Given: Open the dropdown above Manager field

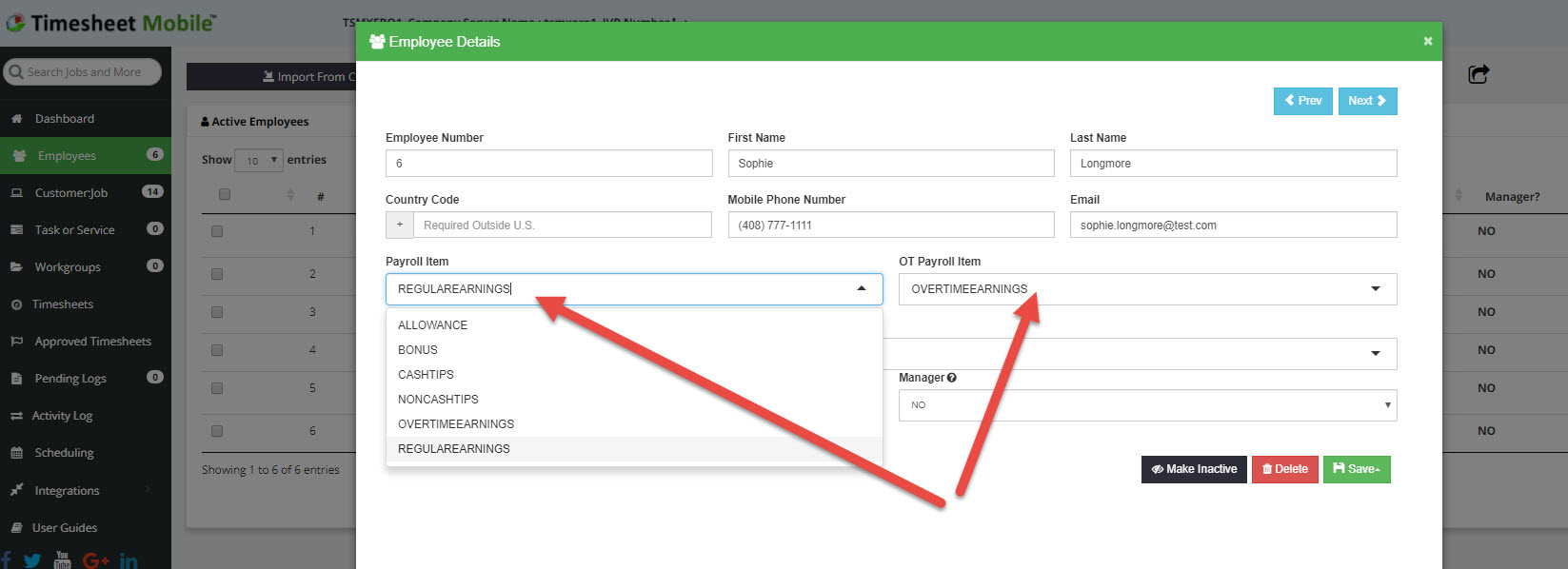Looking at the screenshot, I should [x=1141, y=354].
